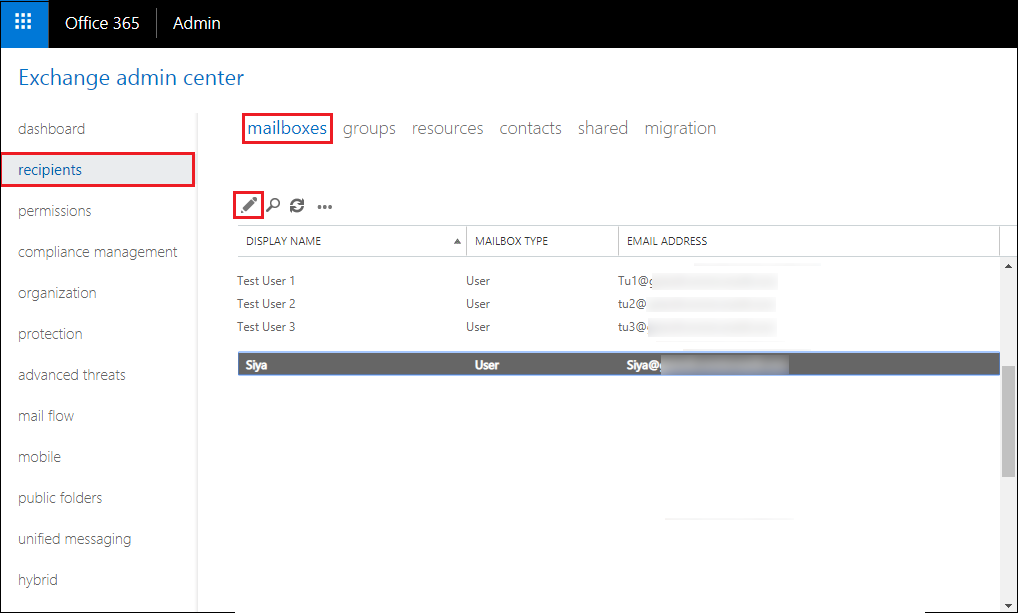The image size is (1018, 613).
Task: Go to advanced threats
Action: [71, 375]
